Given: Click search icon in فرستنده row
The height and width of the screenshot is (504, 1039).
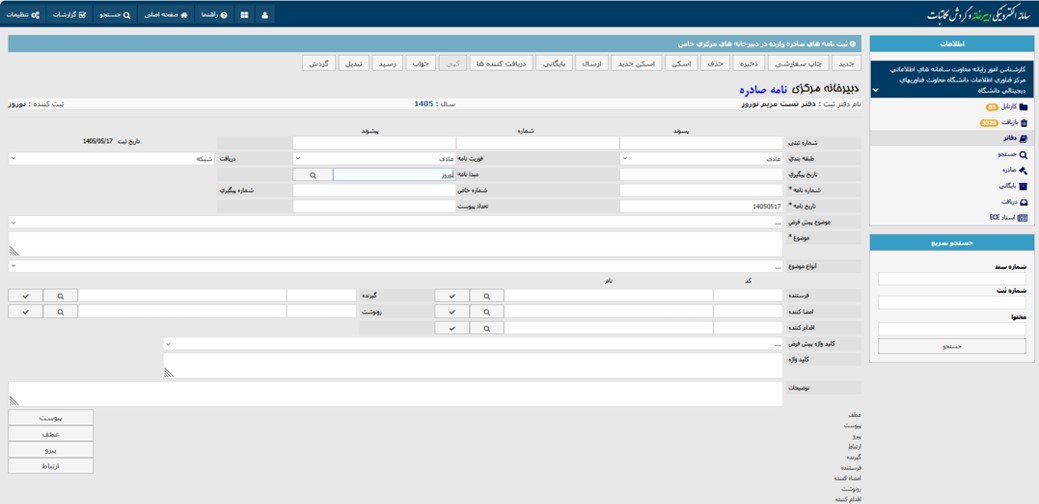Looking at the screenshot, I should pos(486,295).
